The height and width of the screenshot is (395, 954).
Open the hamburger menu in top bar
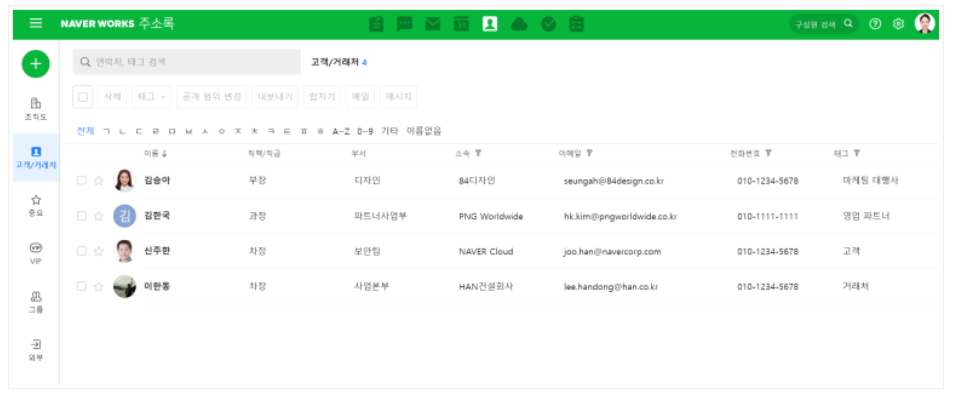36,24
